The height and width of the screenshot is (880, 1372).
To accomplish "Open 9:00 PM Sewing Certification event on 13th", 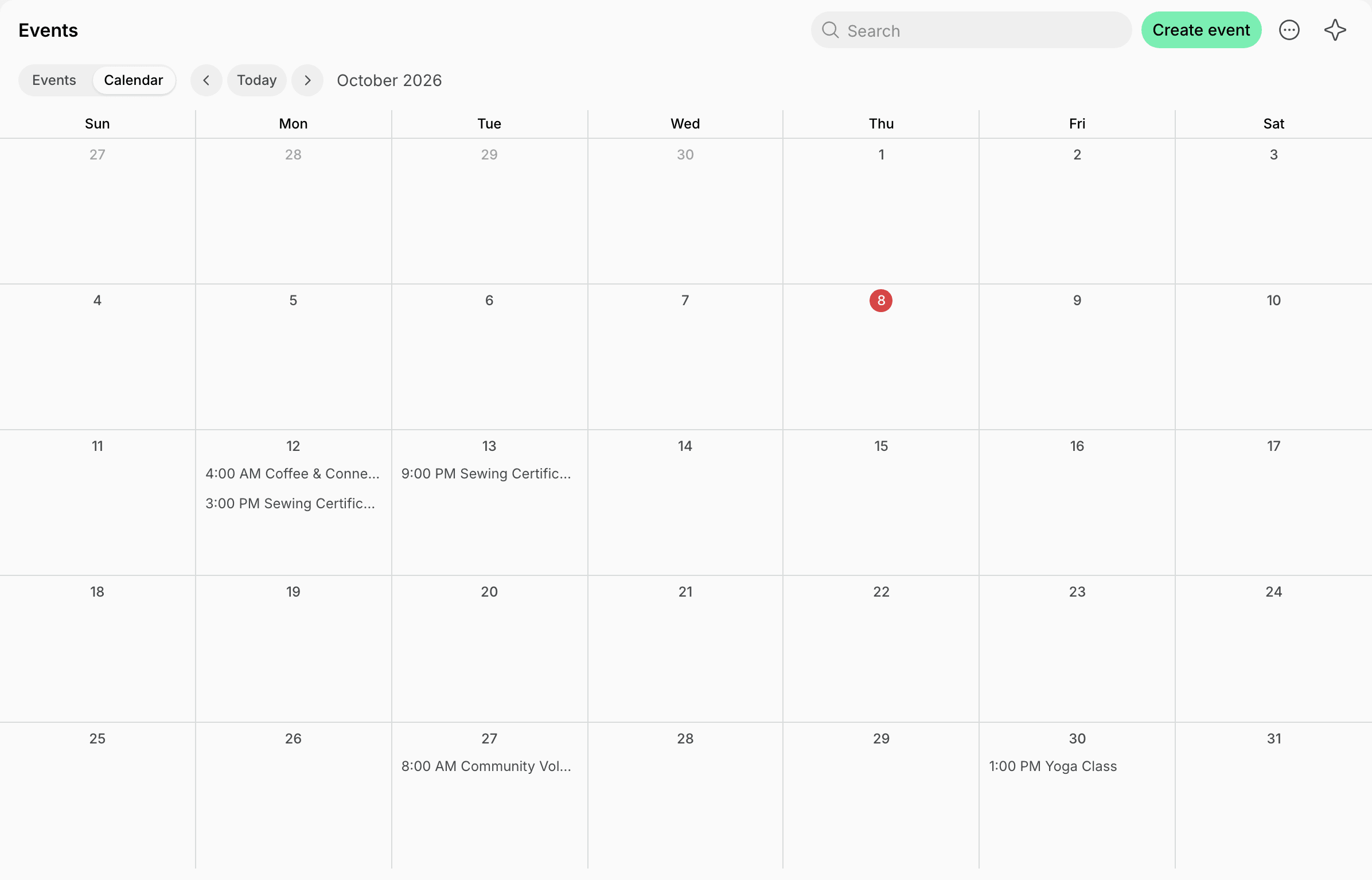I will pos(486,474).
